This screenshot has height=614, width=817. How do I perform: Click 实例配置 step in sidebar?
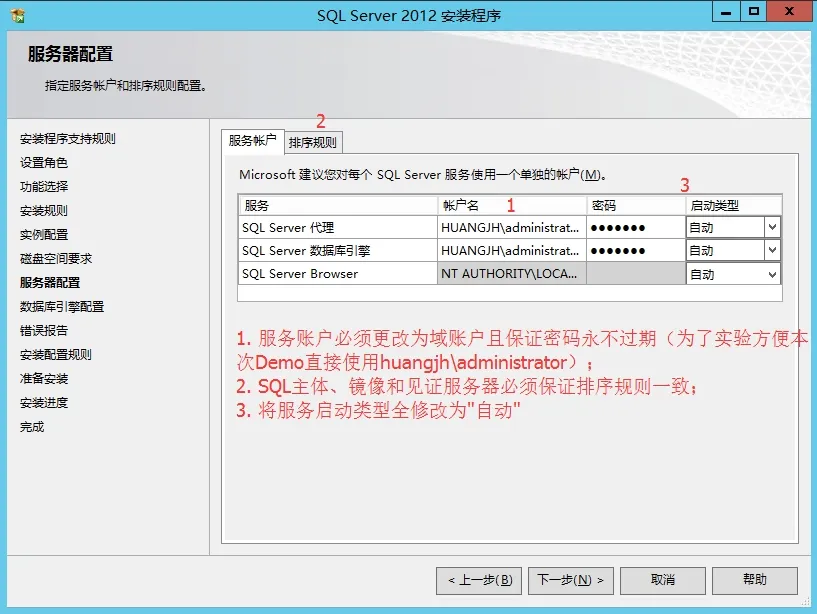pos(44,235)
